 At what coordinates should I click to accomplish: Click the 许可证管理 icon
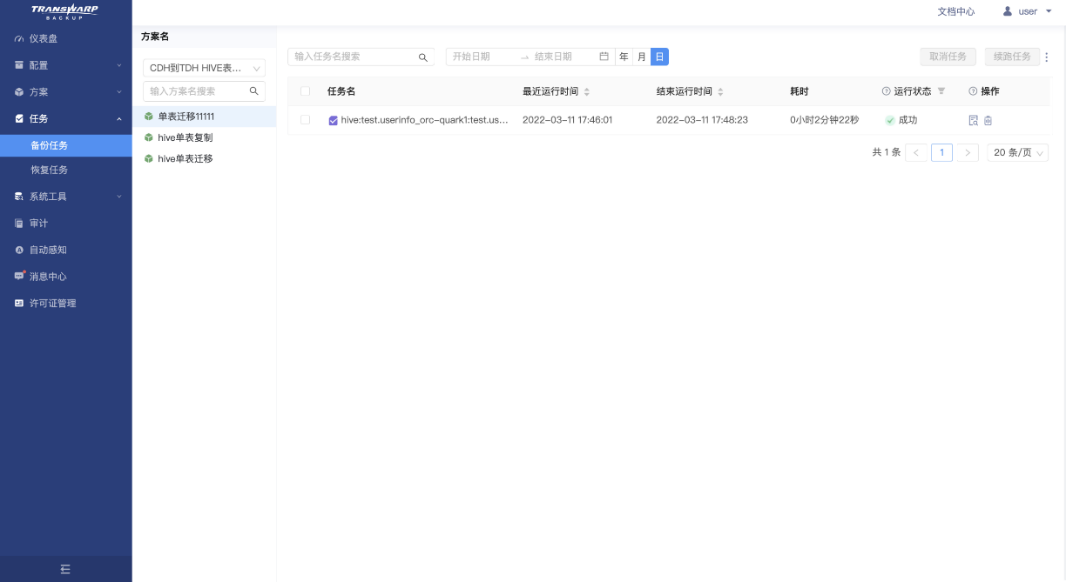coord(19,303)
